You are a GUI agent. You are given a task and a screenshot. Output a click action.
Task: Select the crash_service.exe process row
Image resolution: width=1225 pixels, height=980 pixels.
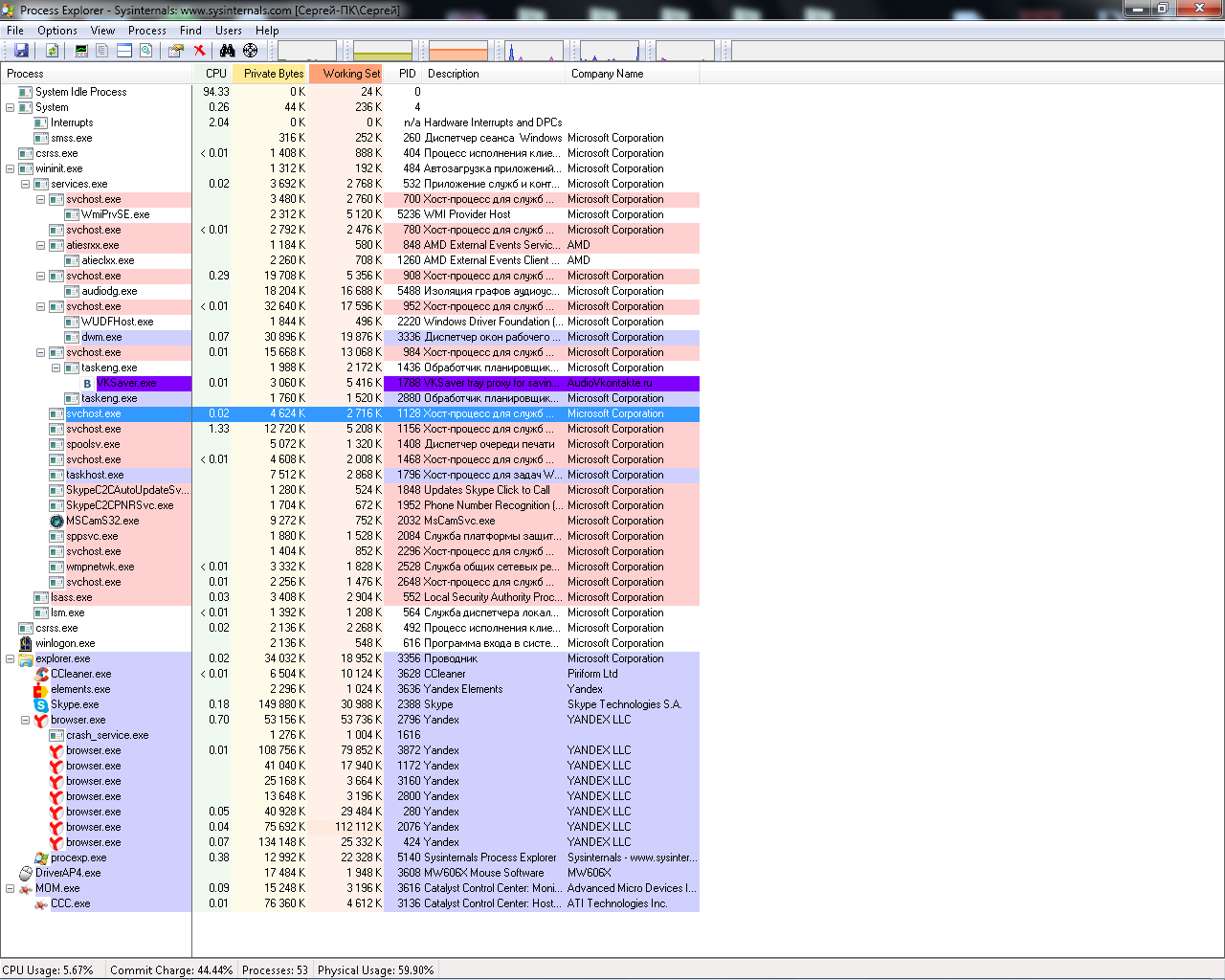pos(350,735)
